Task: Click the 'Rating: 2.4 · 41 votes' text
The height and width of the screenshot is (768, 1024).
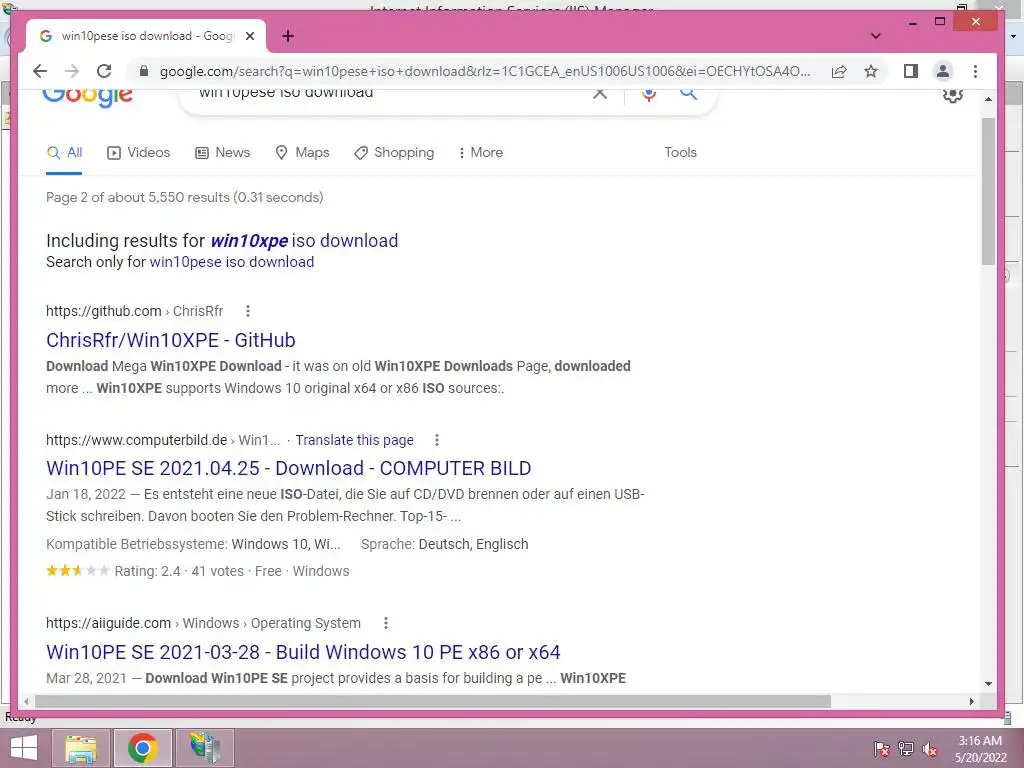Action: pos(179,571)
